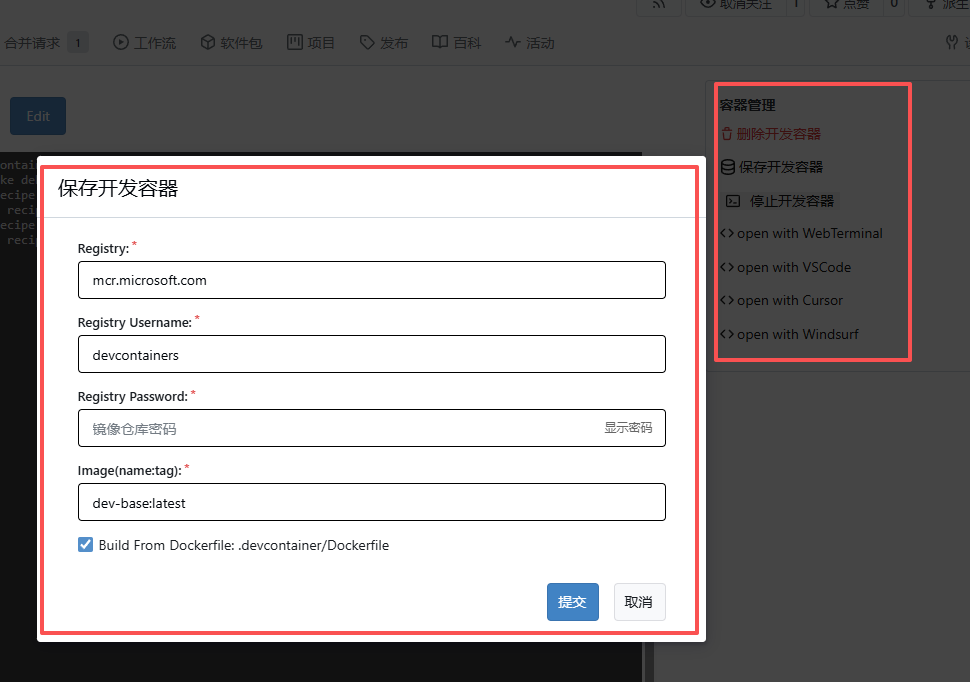Click the 取消 cancel button
The image size is (970, 682).
[x=639, y=602]
